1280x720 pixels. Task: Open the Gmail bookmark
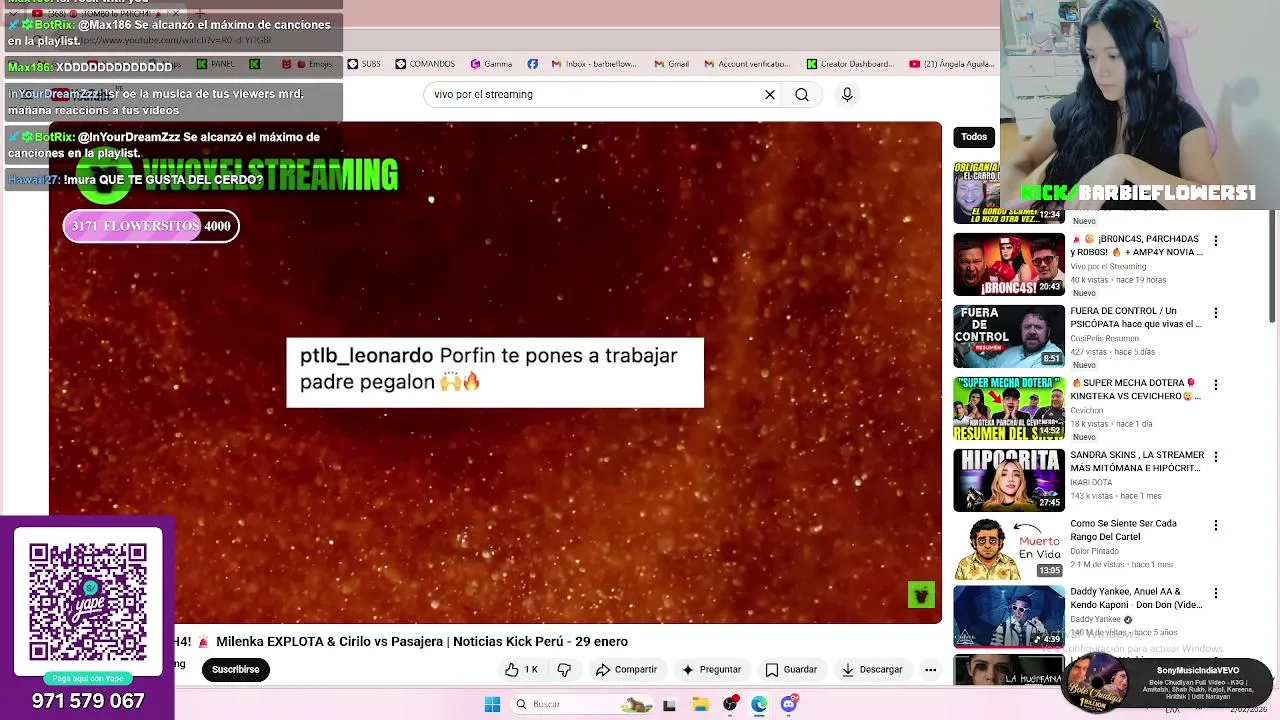click(671, 64)
